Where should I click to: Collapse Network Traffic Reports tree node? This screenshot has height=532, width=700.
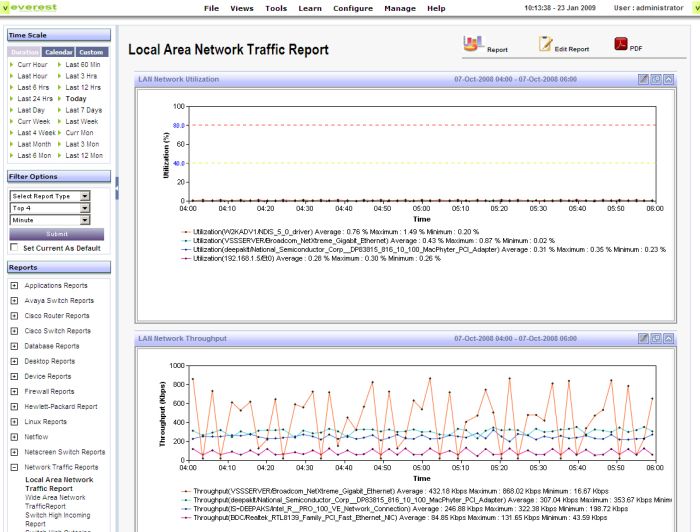pyautogui.click(x=14, y=467)
